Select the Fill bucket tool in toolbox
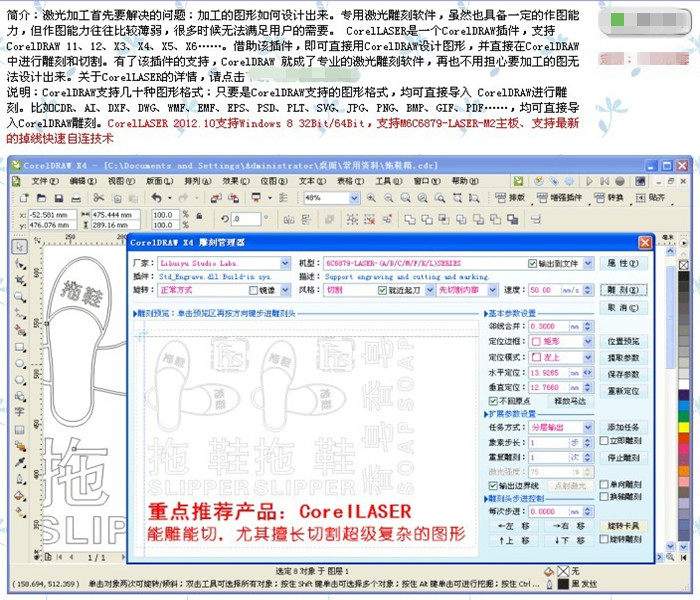700x600 pixels. click(20, 496)
